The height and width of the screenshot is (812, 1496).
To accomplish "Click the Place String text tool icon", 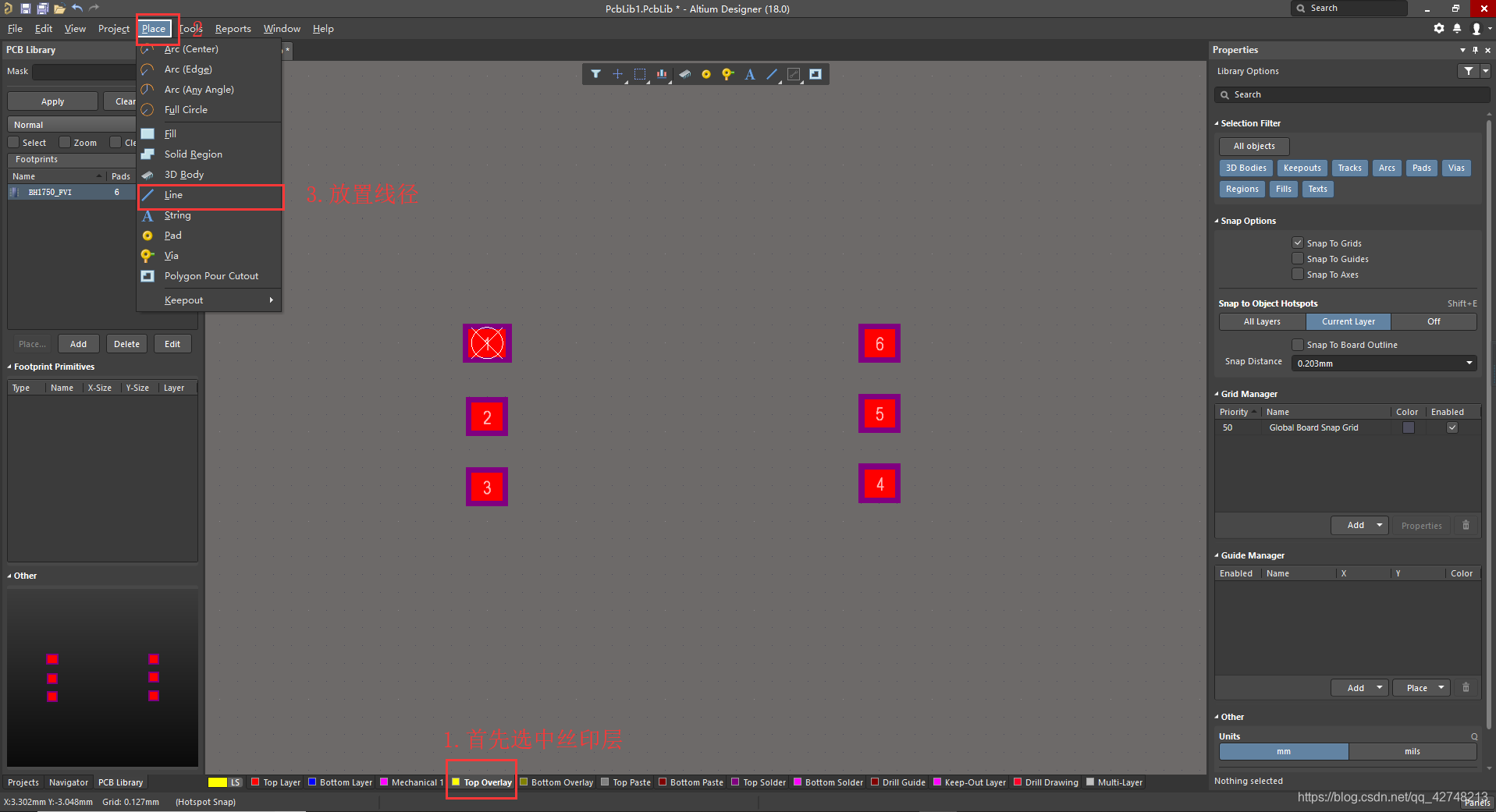I will [x=749, y=74].
